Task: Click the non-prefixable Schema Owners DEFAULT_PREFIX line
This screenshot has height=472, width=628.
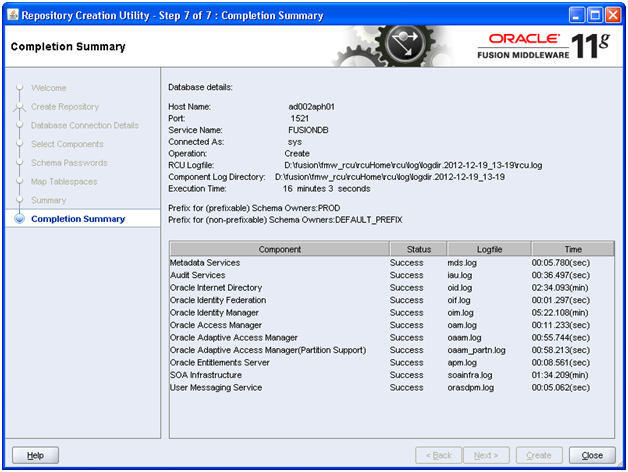Action: (x=285, y=220)
